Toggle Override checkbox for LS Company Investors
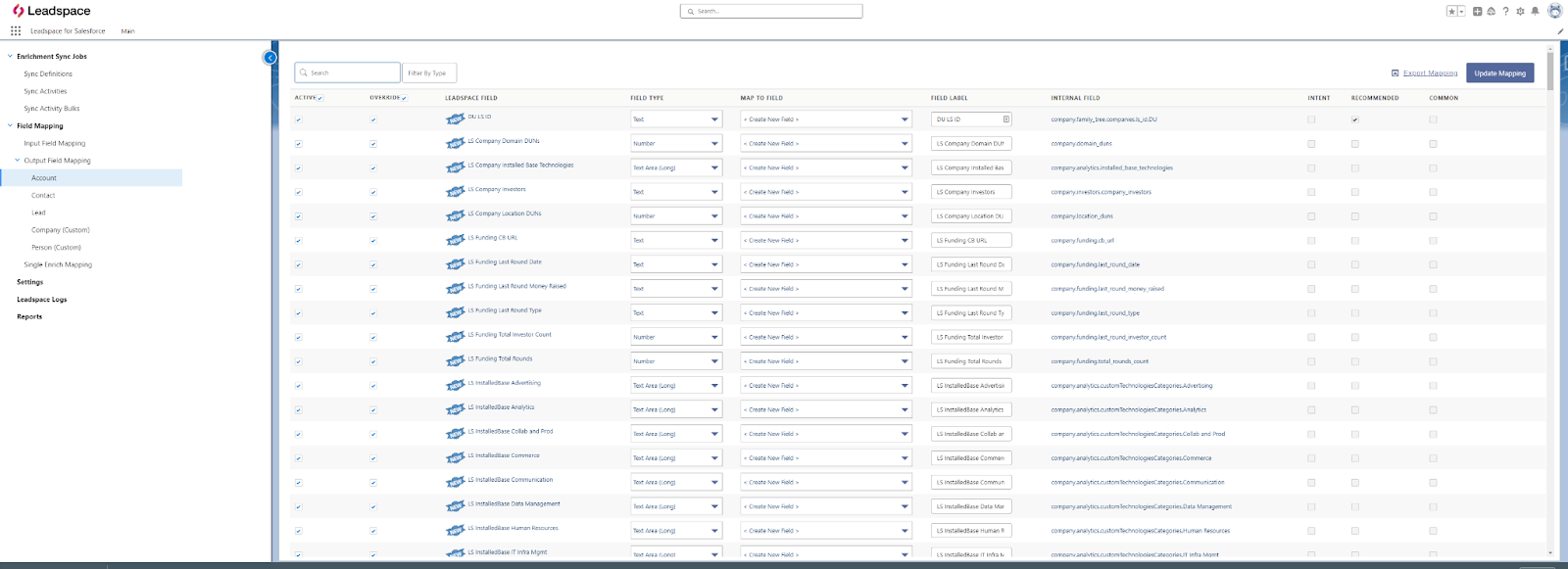This screenshot has height=569, width=1568. [373, 192]
